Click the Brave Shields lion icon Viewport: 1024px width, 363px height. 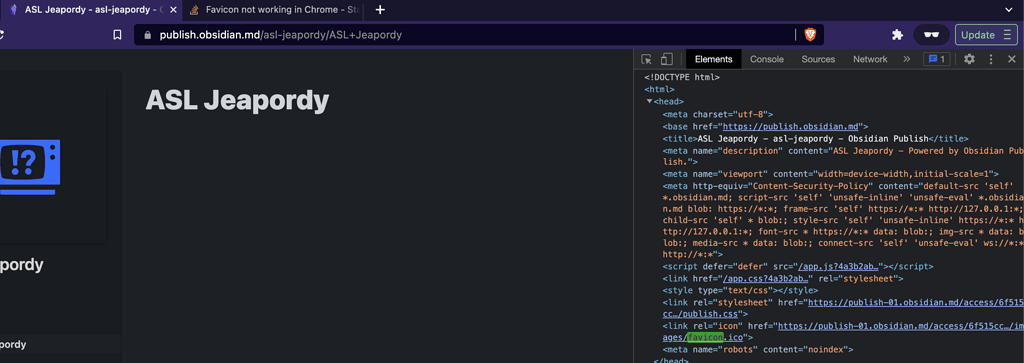(810, 35)
